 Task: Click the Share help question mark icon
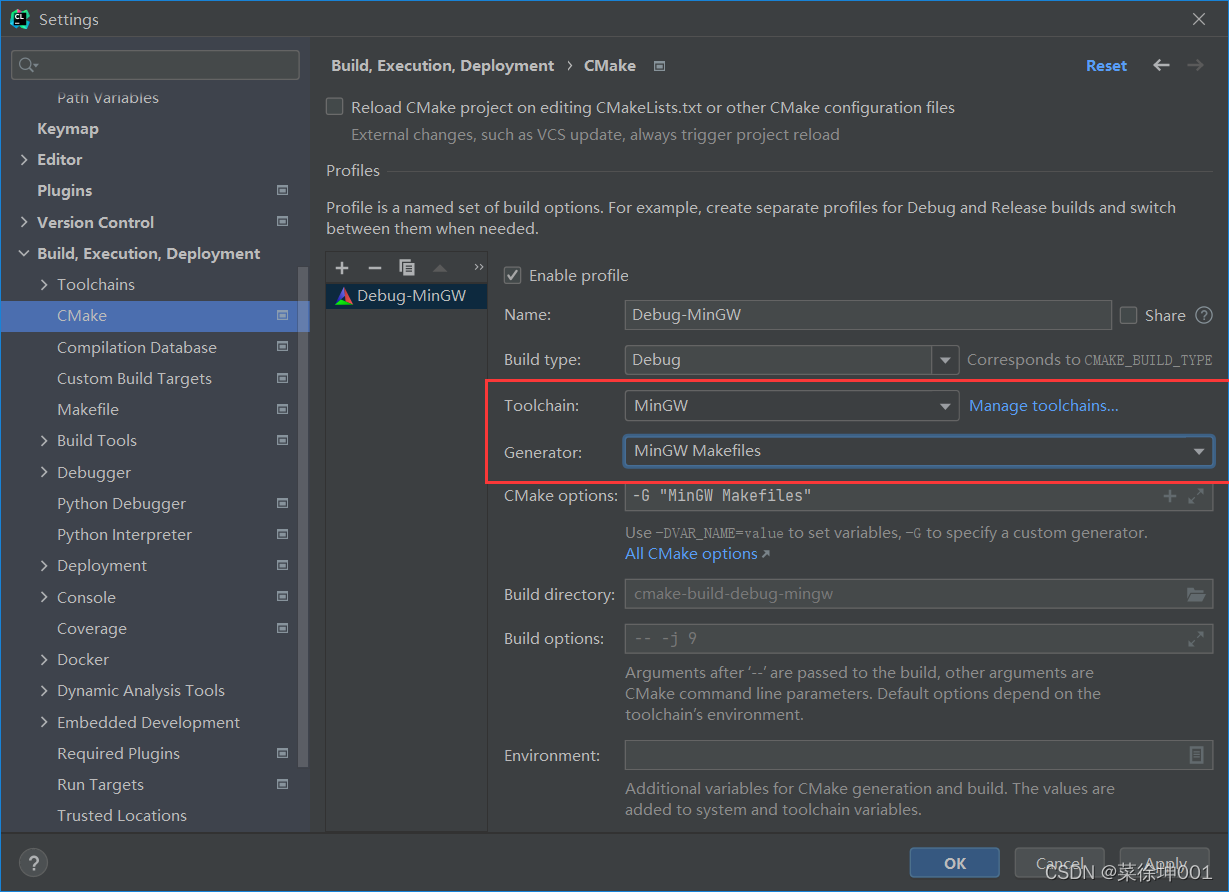click(1204, 315)
